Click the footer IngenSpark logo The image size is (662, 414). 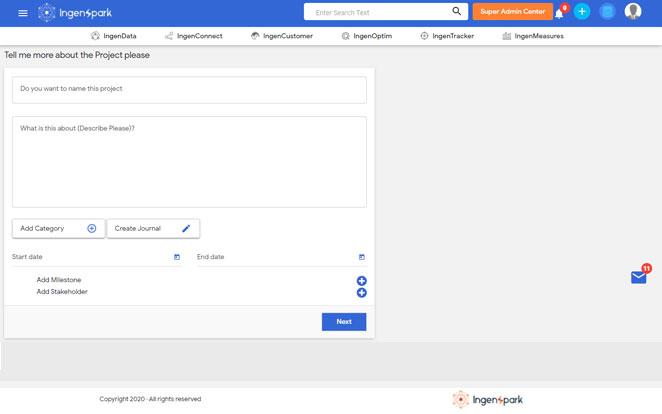(x=488, y=400)
